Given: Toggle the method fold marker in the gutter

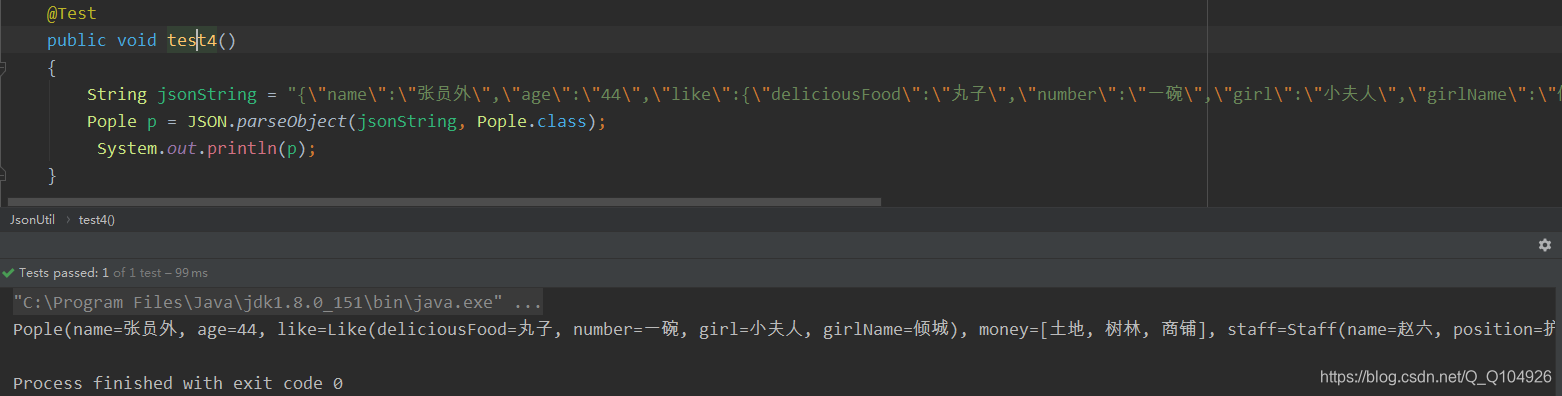Looking at the screenshot, I should (3, 68).
